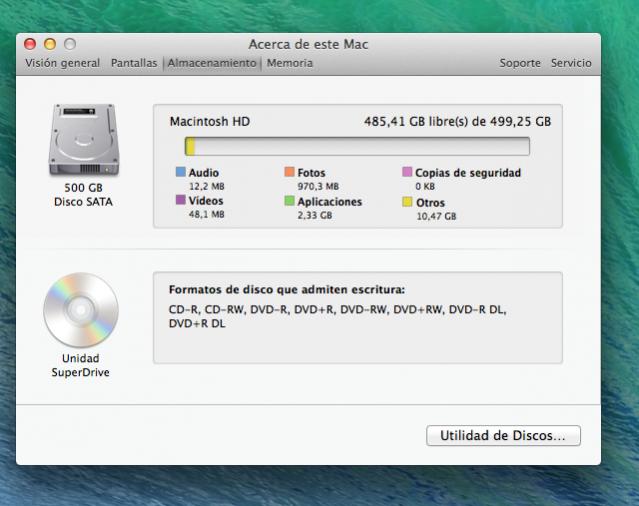Click the disabled gray zoom button

click(70, 44)
